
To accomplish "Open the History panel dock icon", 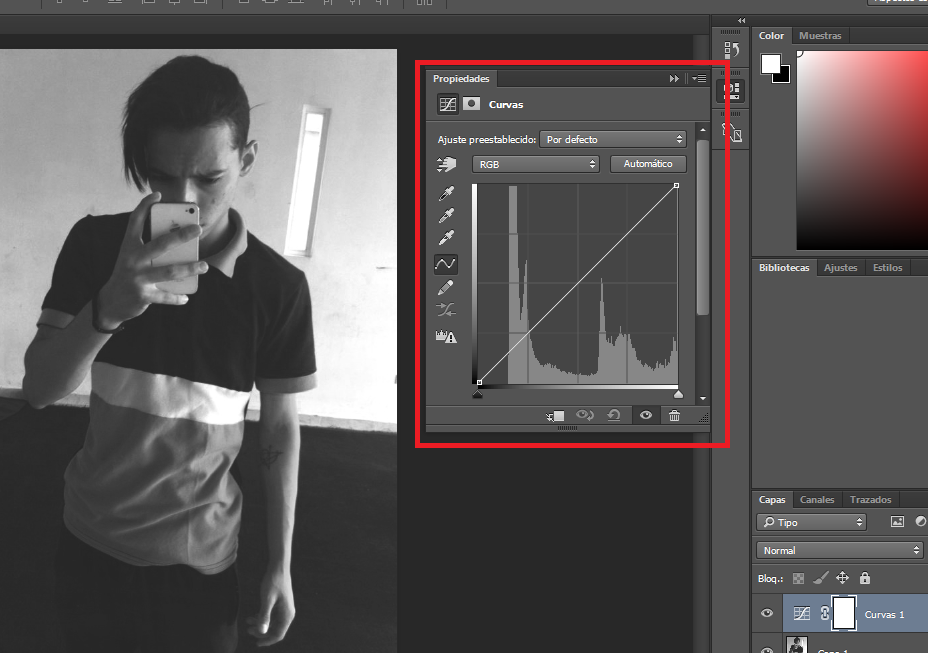I will (x=732, y=50).
